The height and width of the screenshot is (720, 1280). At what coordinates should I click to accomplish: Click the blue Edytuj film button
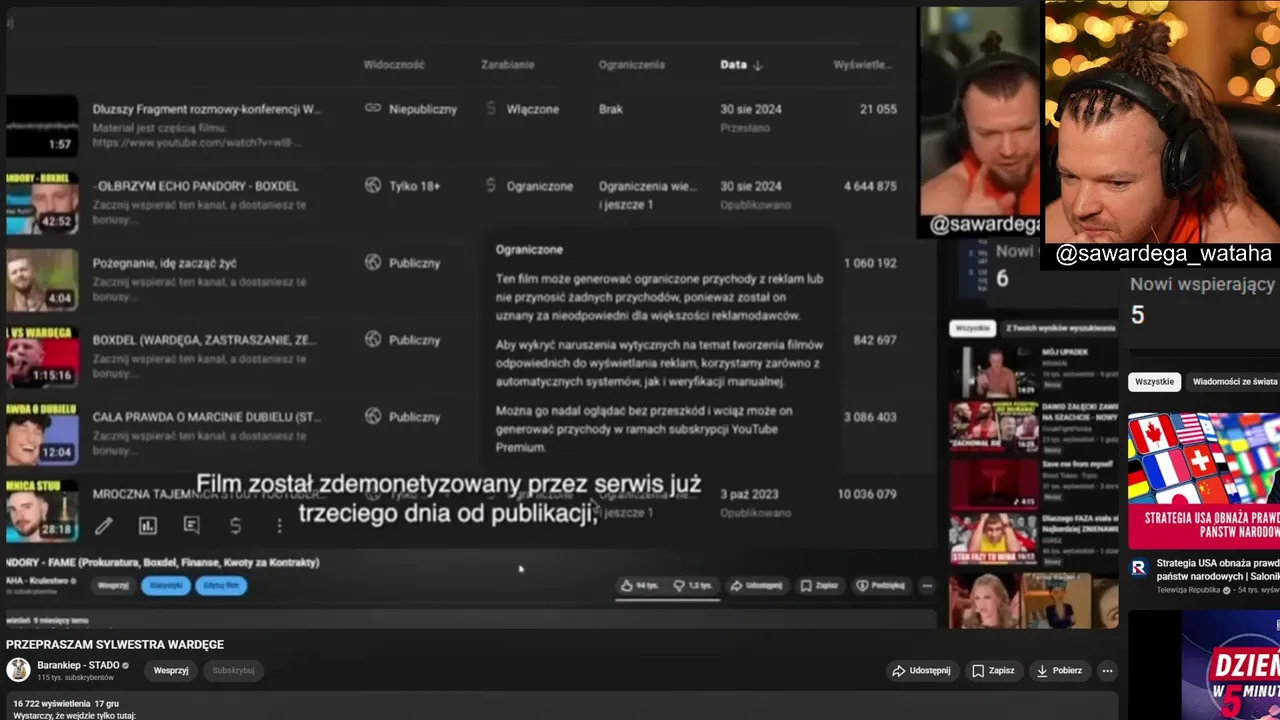coord(221,585)
